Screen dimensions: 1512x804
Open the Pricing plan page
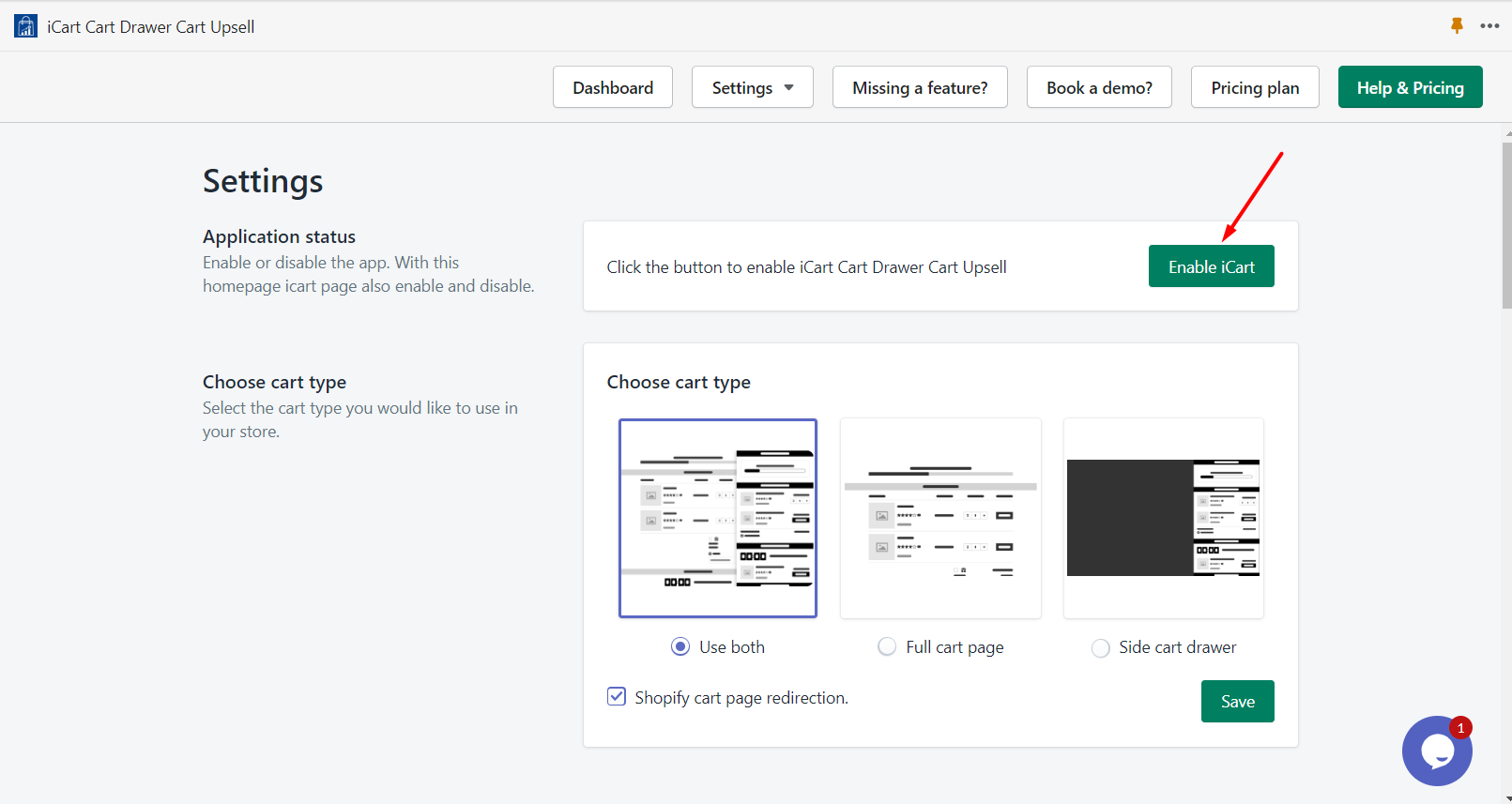pos(1255,87)
